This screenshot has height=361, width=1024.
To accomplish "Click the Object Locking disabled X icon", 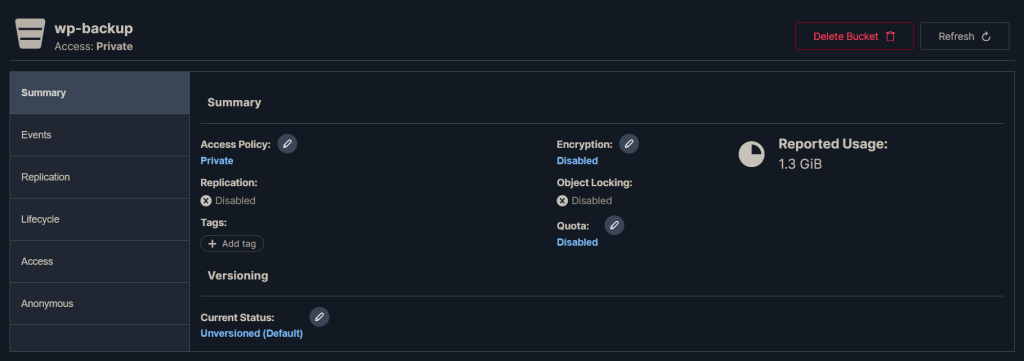I will pyautogui.click(x=562, y=200).
